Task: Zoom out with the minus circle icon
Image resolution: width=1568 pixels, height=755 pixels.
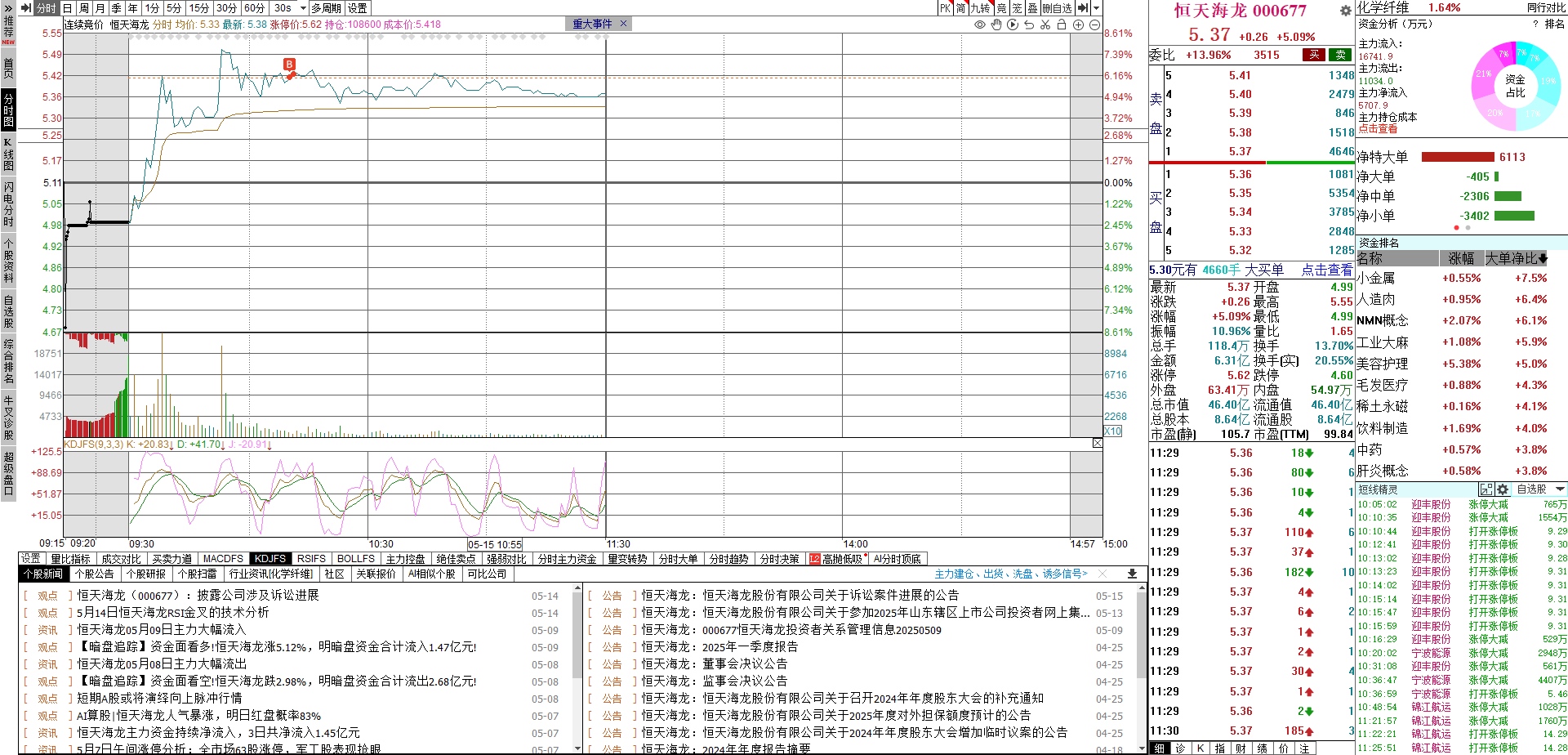Action: (x=1094, y=25)
